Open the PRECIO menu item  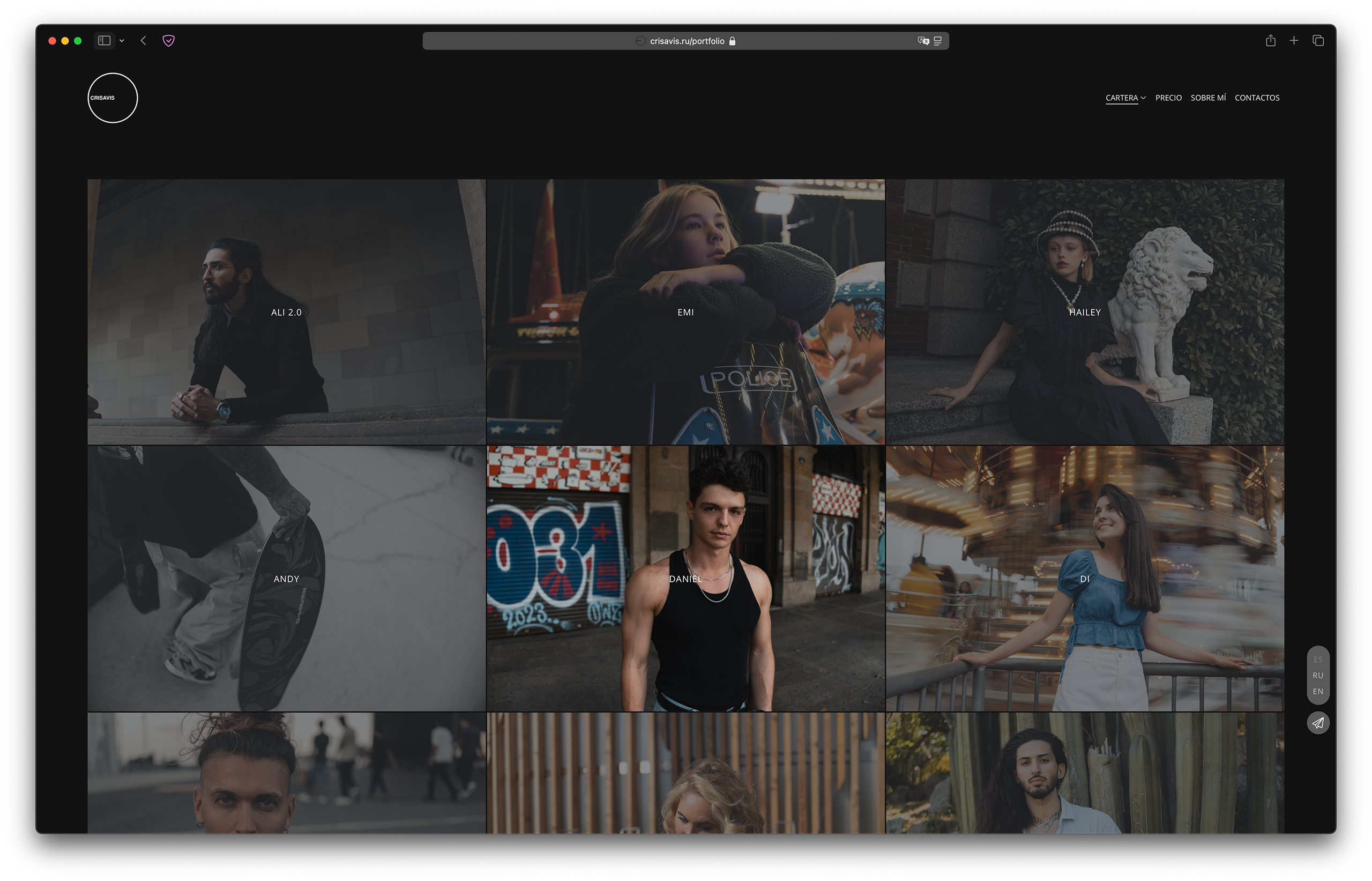[1168, 98]
